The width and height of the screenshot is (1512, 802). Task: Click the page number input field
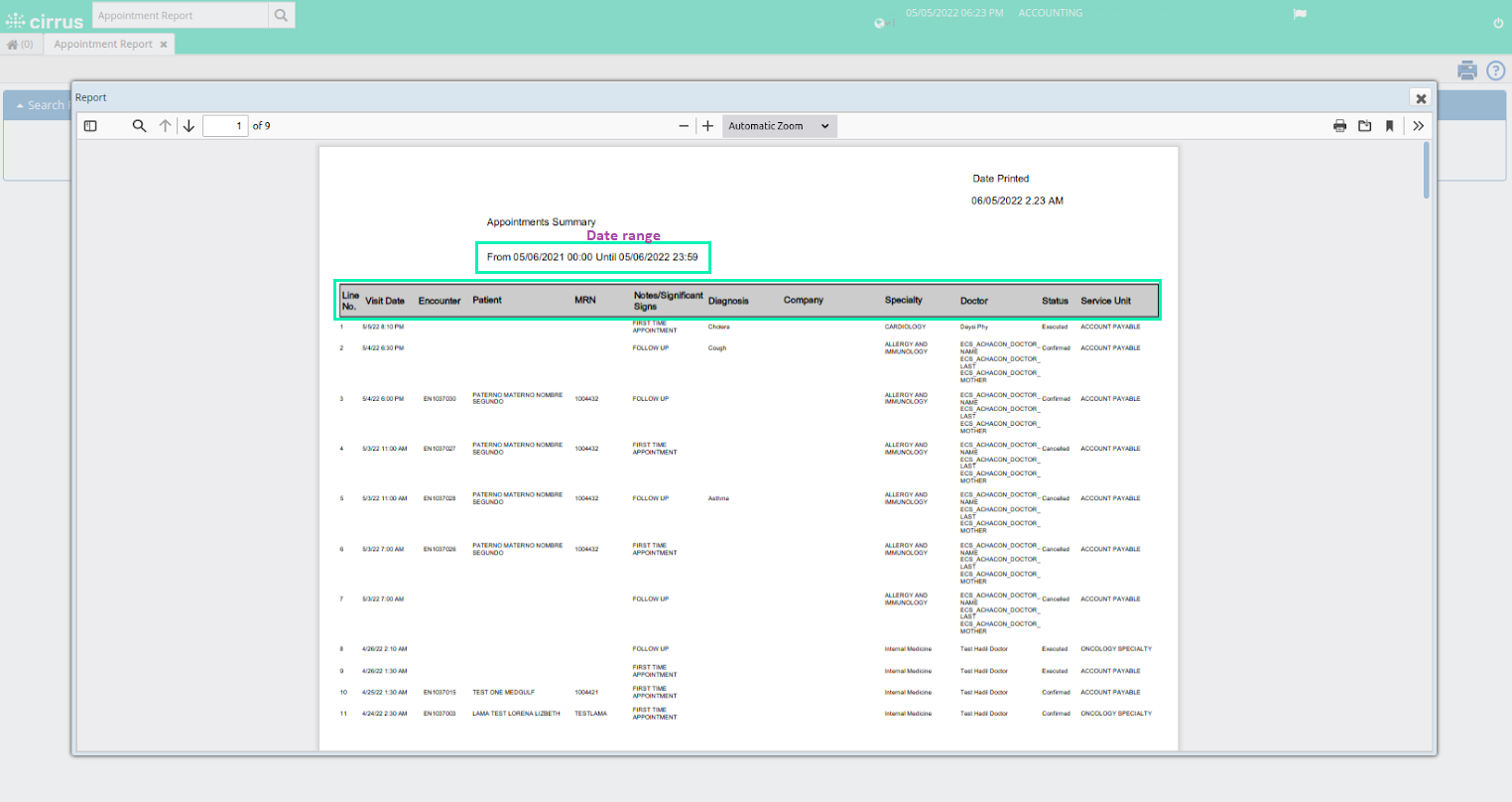[225, 126]
